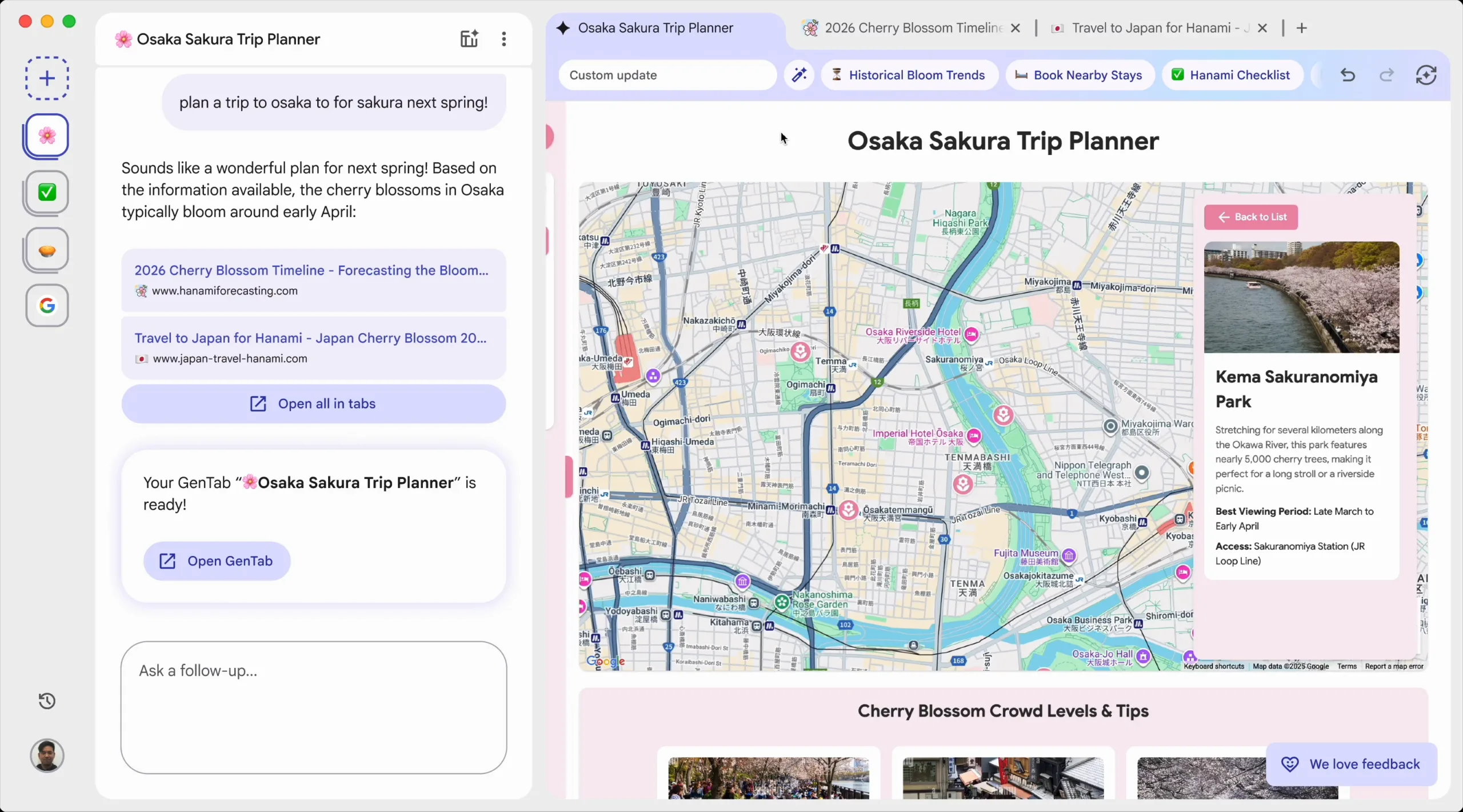Viewport: 1463px width, 812px height.
Task: Close the 2026 Cherry Blossom Timeline tab
Action: (1016, 27)
